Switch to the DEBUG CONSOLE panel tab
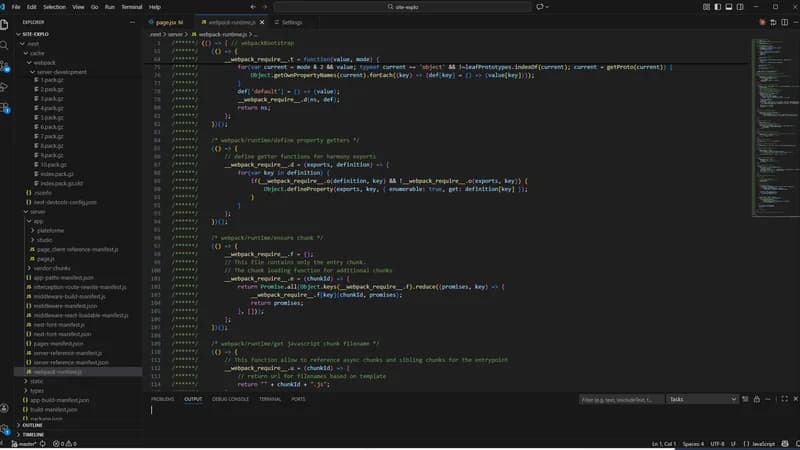Image resolution: width=800 pixels, height=450 pixels. (230, 399)
